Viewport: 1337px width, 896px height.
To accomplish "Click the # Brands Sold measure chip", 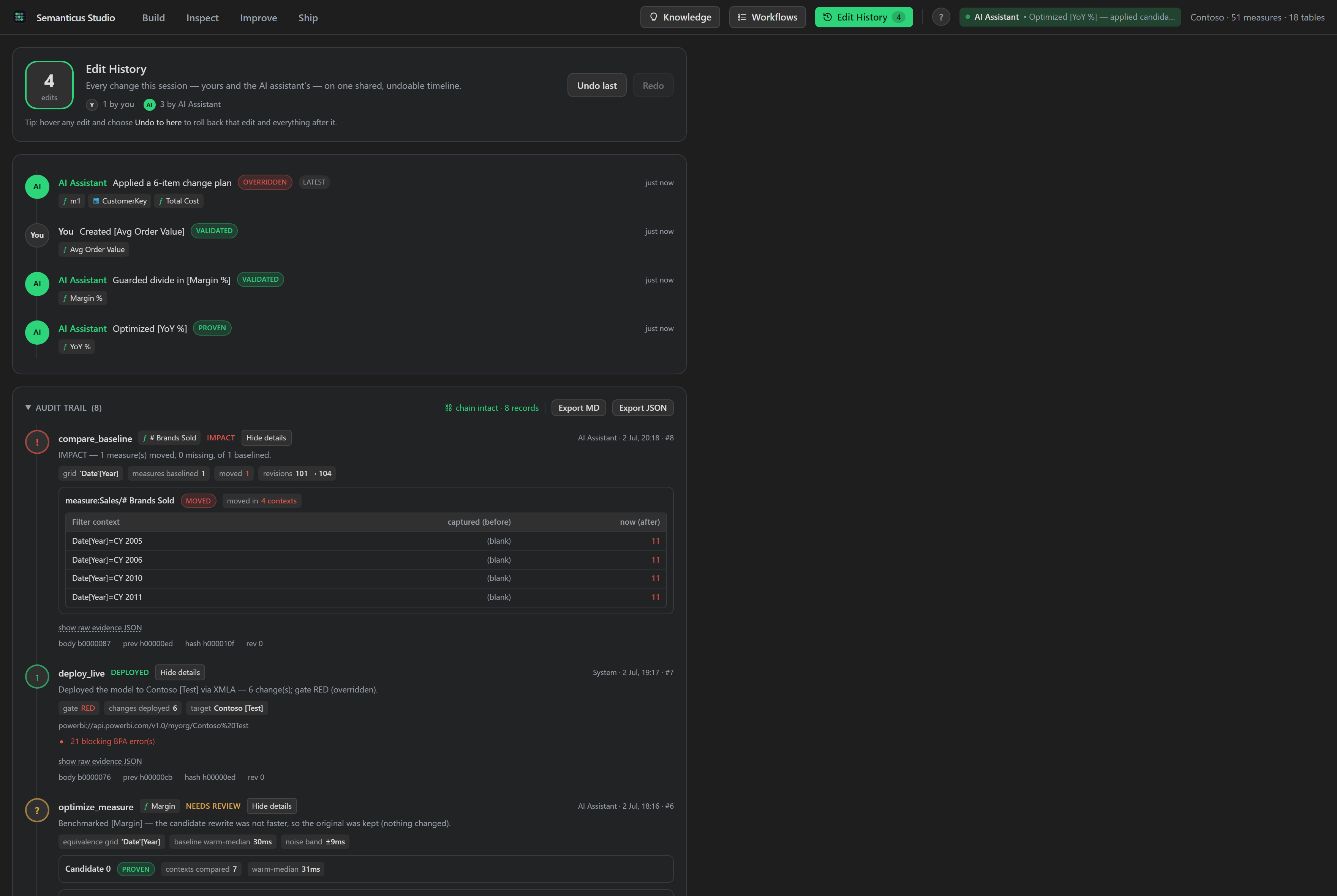I will tap(170, 438).
